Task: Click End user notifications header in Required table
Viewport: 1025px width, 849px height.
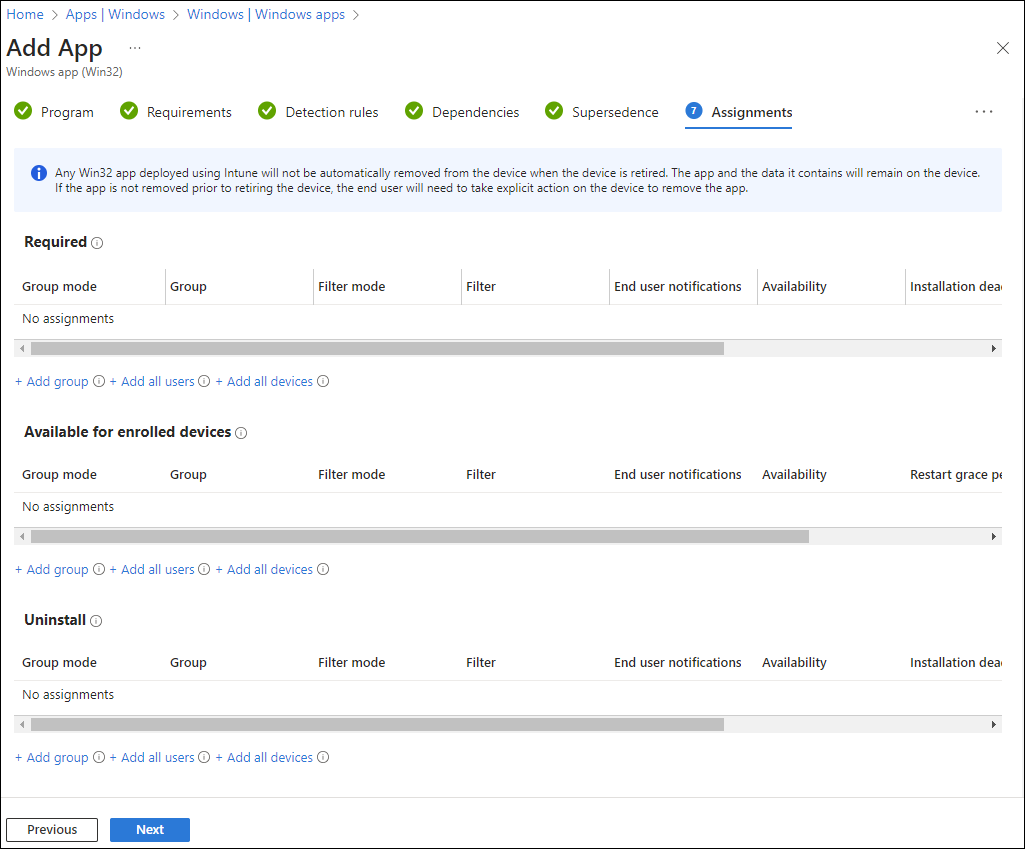Action: click(x=677, y=286)
